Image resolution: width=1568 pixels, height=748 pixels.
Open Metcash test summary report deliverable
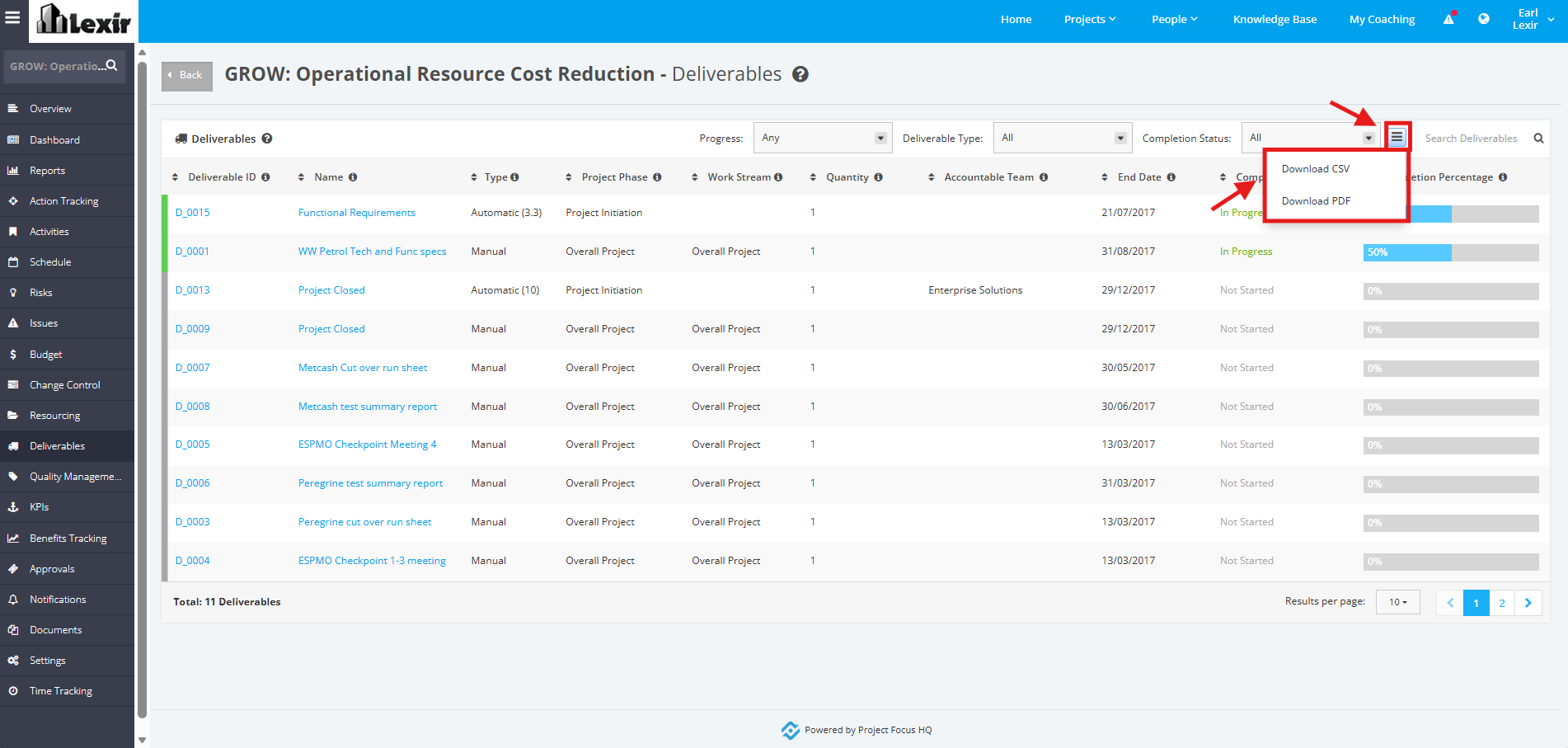pyautogui.click(x=368, y=407)
